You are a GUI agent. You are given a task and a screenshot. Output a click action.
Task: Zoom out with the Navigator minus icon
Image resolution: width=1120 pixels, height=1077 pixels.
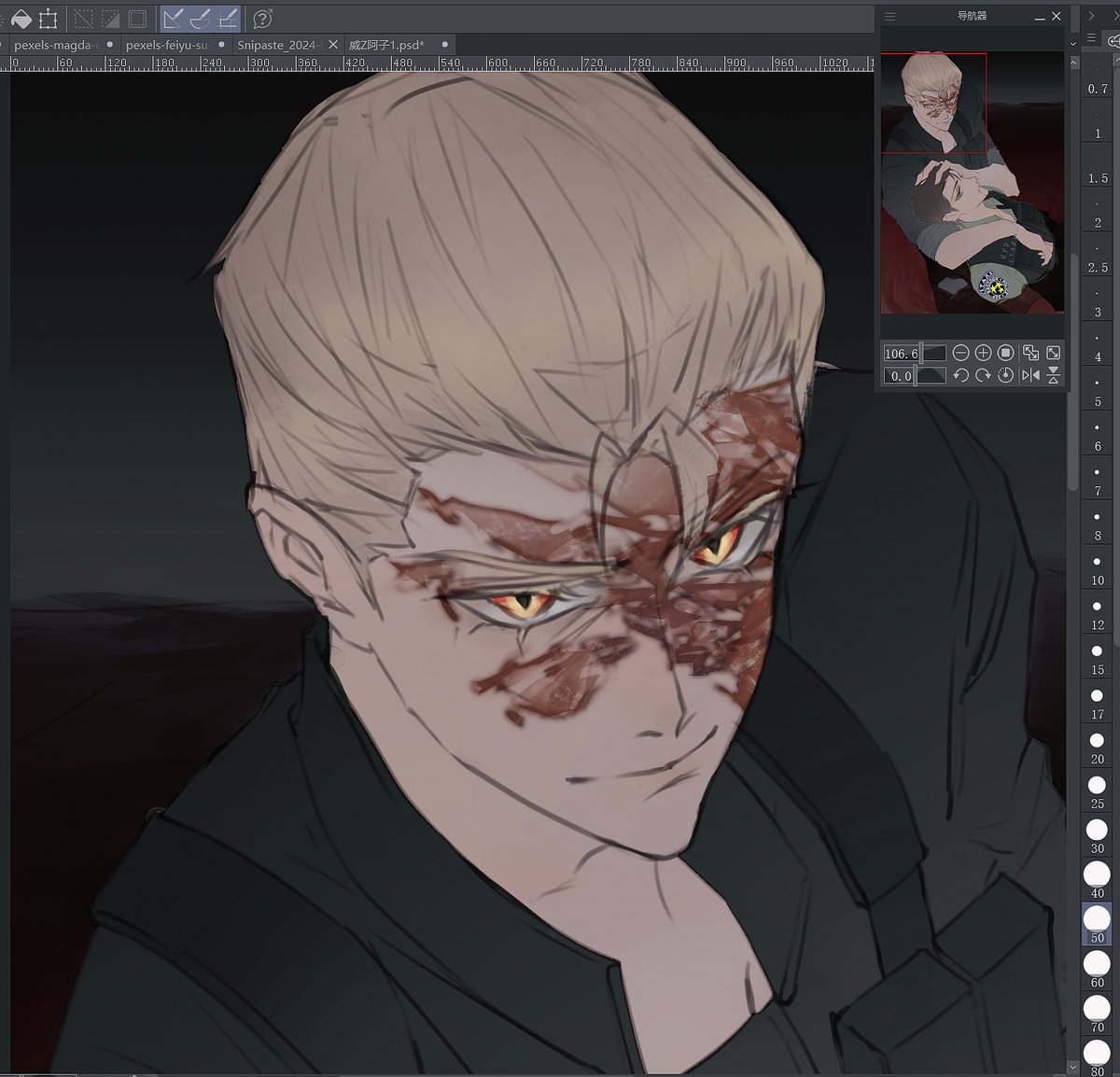pyautogui.click(x=960, y=353)
